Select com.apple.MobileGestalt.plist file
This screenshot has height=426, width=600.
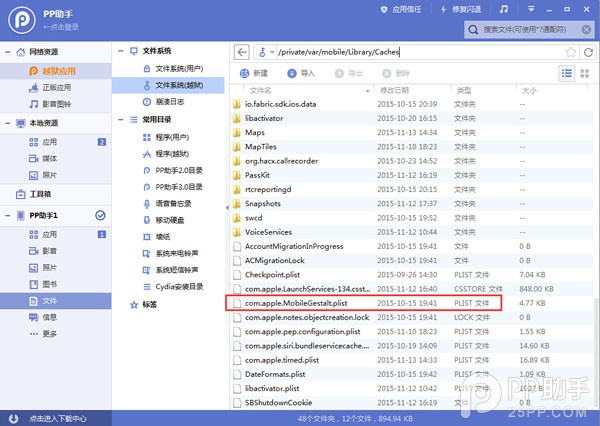coord(363,303)
